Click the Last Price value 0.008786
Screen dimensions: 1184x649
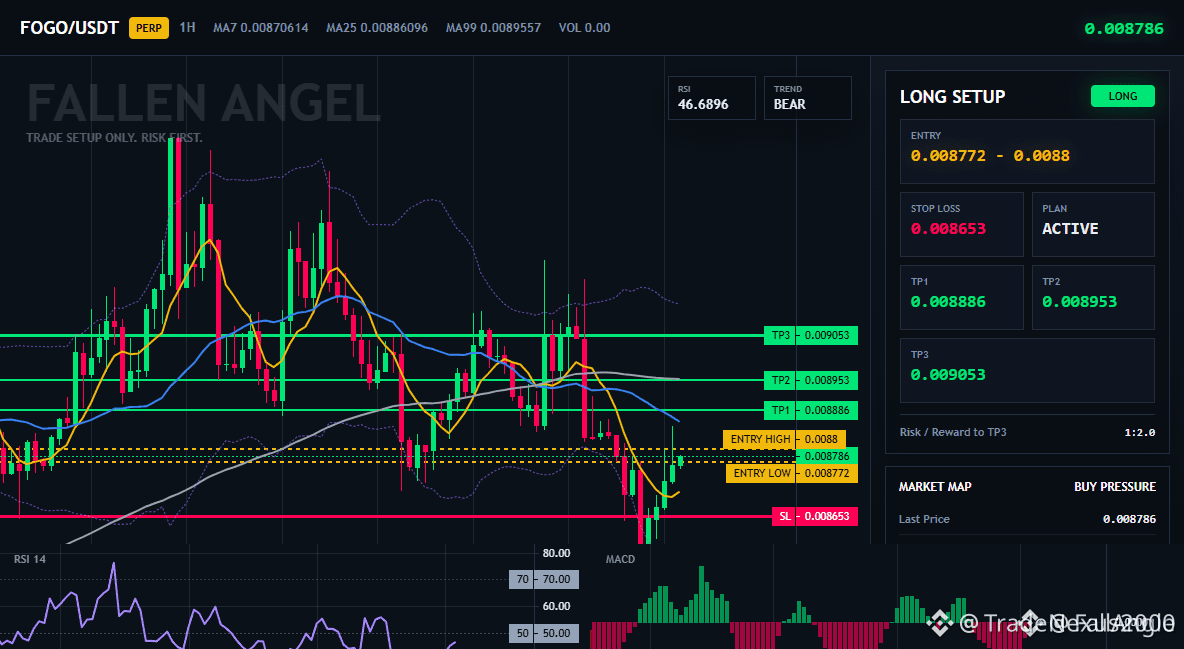click(x=1129, y=519)
